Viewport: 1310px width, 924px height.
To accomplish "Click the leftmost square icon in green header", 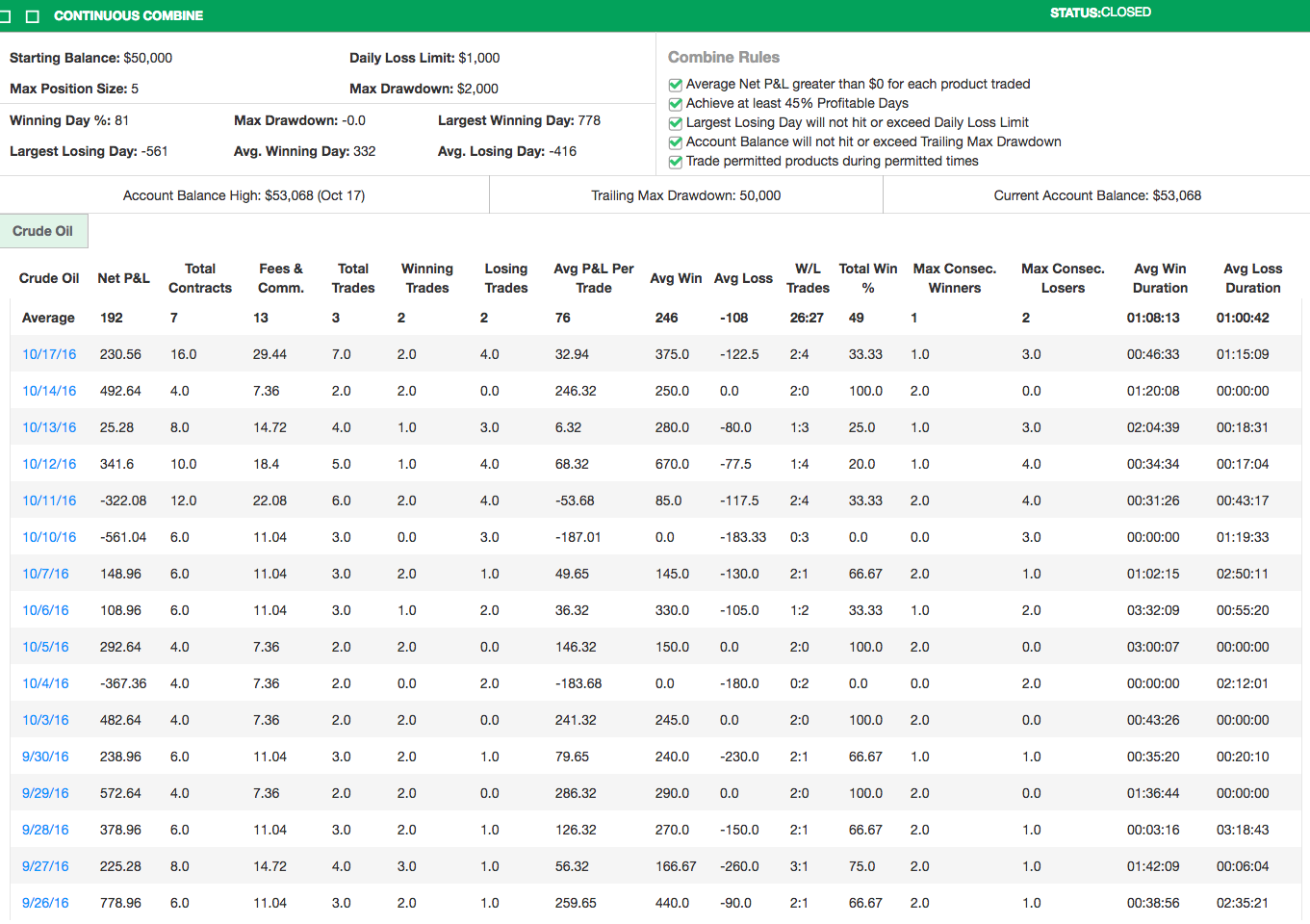I will (x=10, y=16).
